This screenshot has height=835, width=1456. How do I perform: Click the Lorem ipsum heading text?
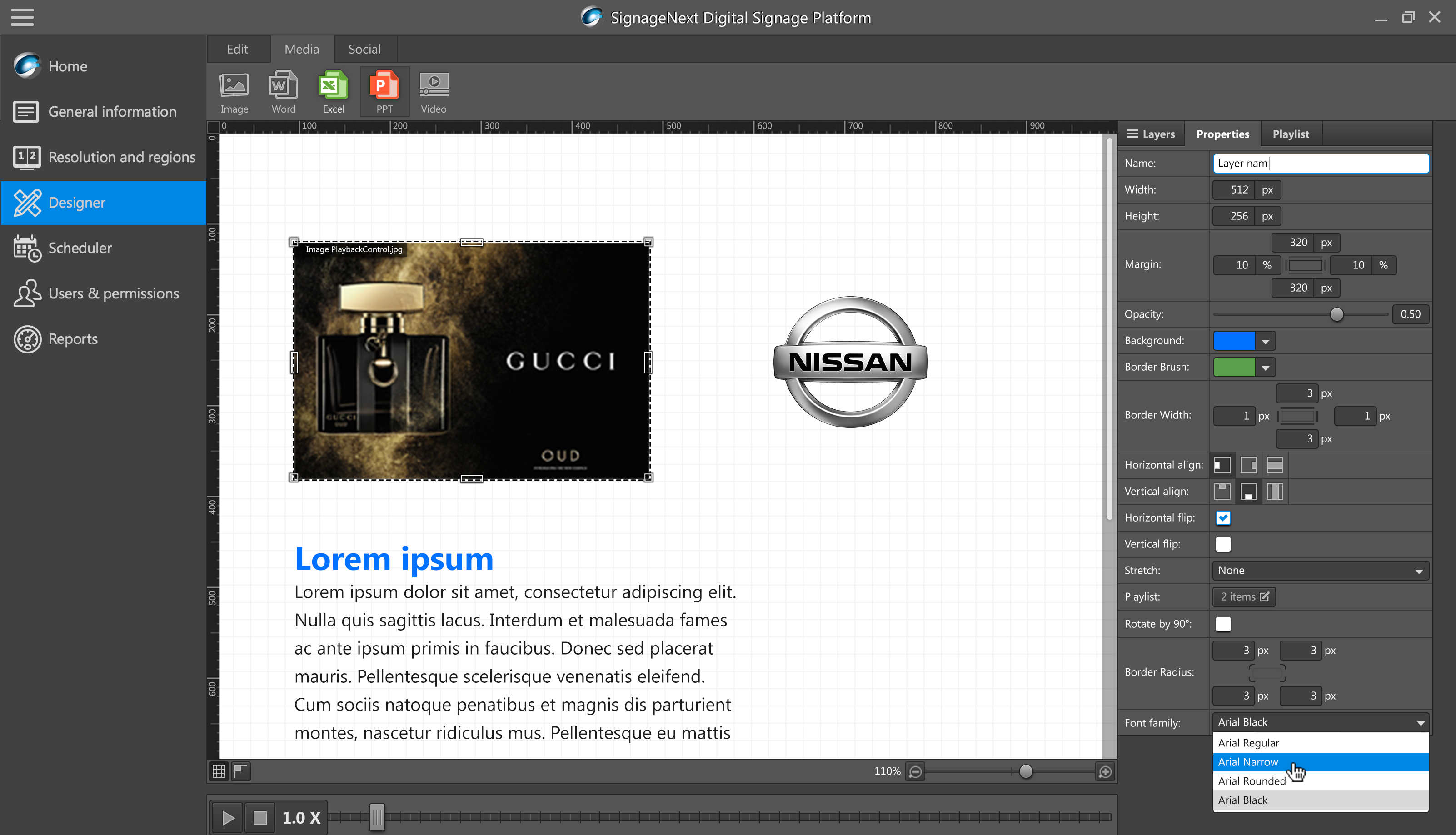pyautogui.click(x=394, y=559)
